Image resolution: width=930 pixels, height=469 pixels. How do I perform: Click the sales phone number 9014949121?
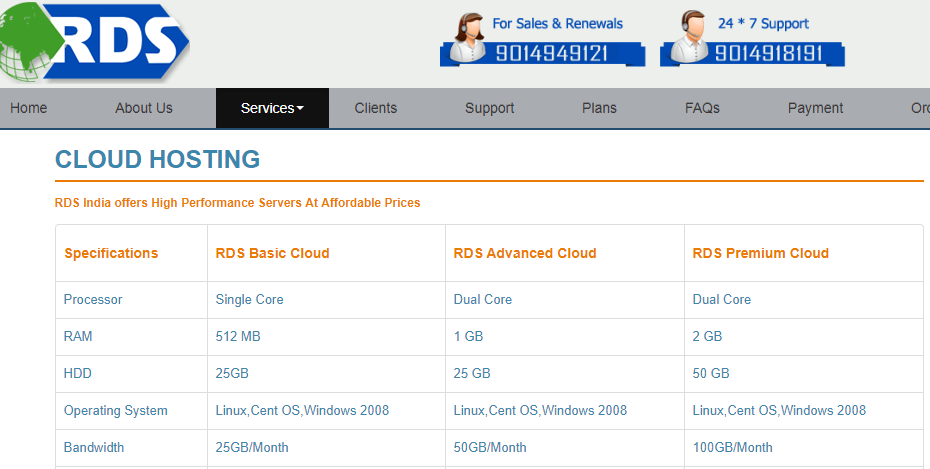pos(552,53)
